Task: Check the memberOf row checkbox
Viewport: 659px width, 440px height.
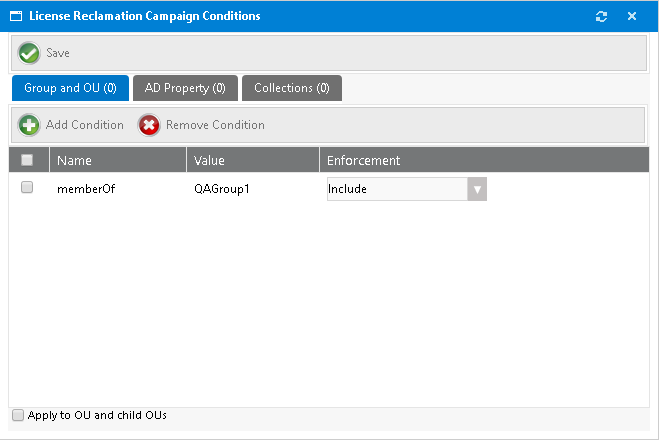Action: (27, 187)
